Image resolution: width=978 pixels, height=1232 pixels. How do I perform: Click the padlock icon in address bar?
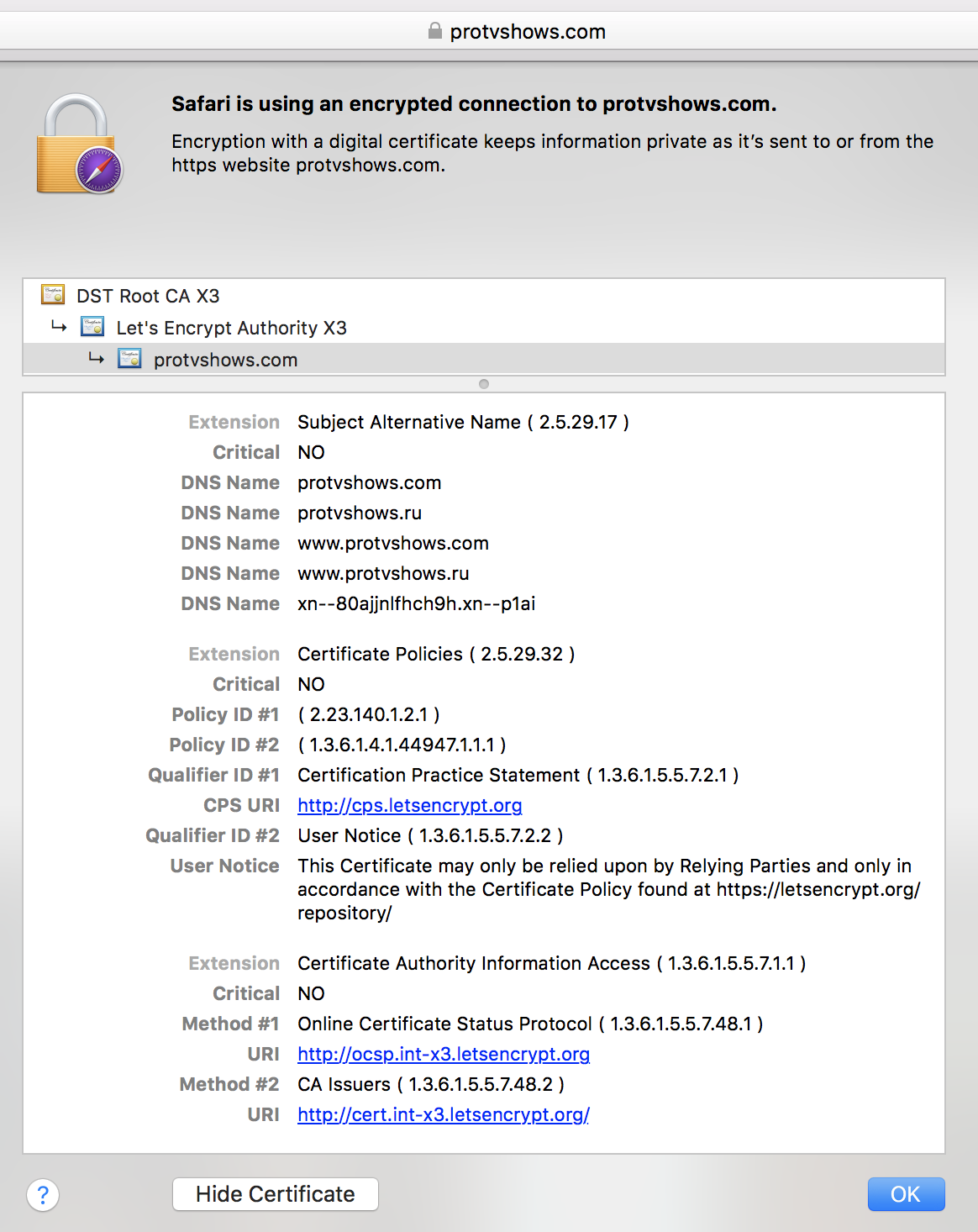434,31
